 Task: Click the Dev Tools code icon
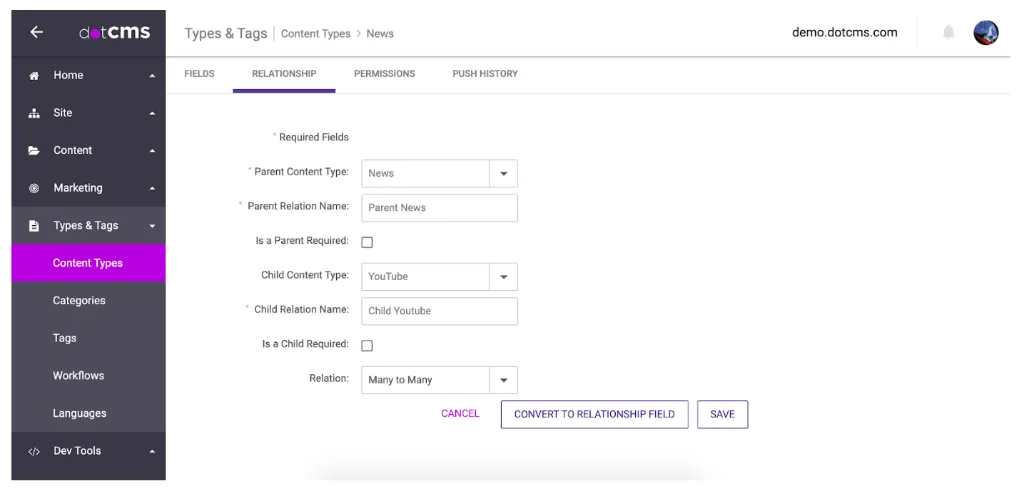tap(34, 451)
